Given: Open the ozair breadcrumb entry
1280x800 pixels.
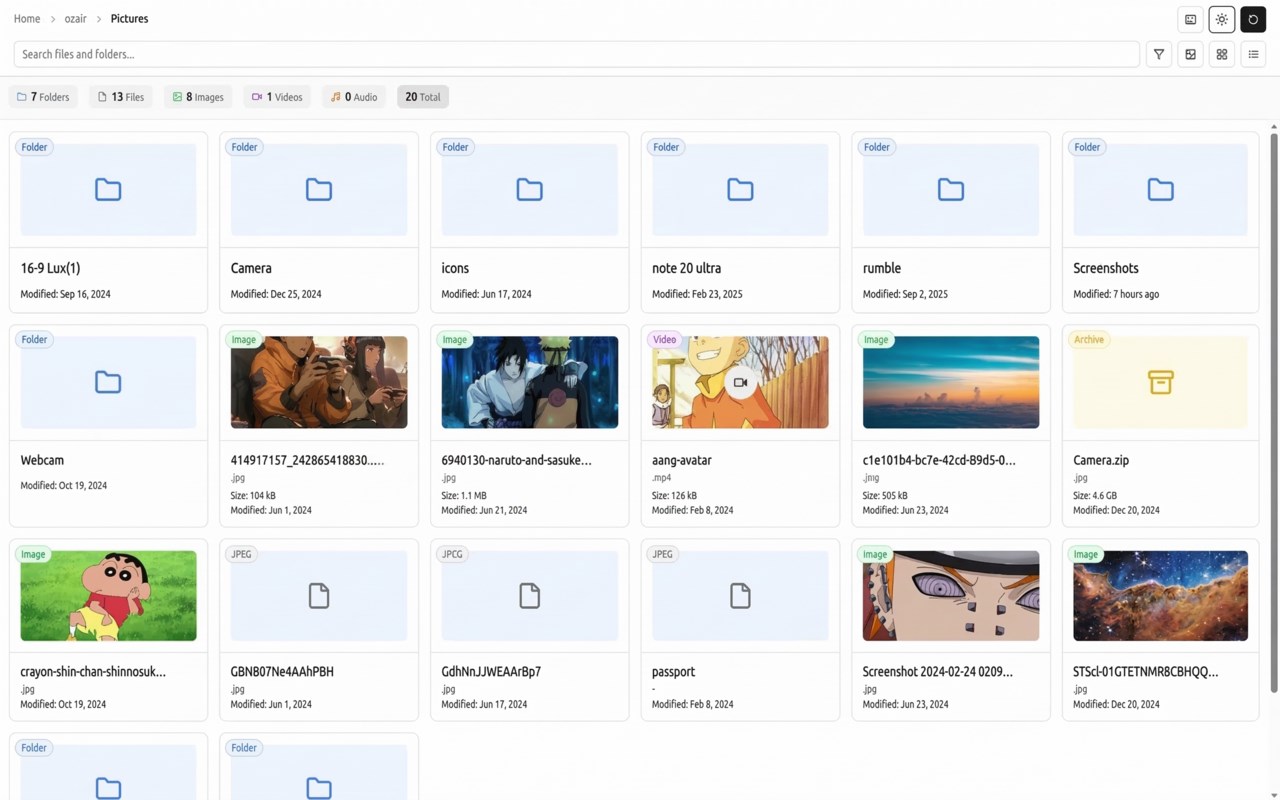Looking at the screenshot, I should (75, 18).
